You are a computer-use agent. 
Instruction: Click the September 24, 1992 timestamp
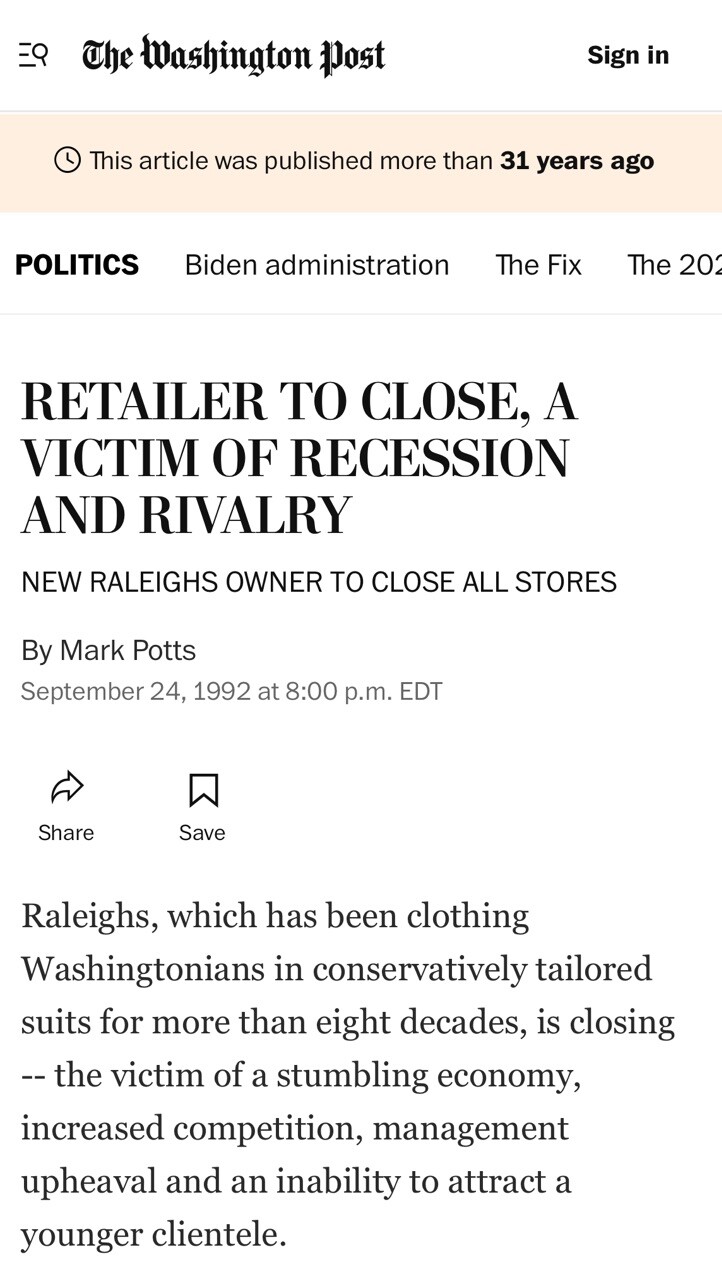(x=231, y=692)
